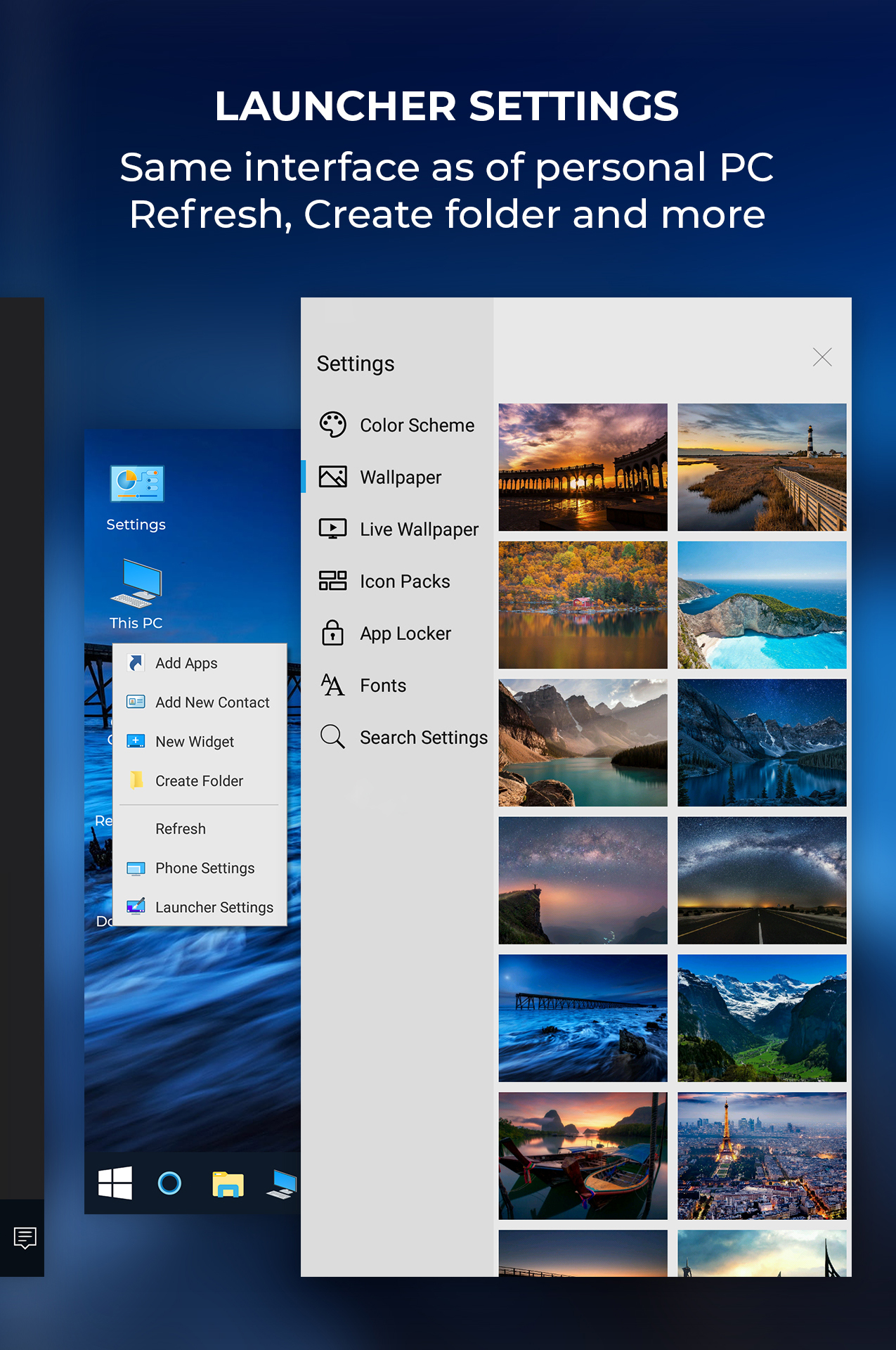Open the Cortana circle icon in taskbar
The width and height of the screenshot is (896, 1350).
click(x=169, y=1183)
